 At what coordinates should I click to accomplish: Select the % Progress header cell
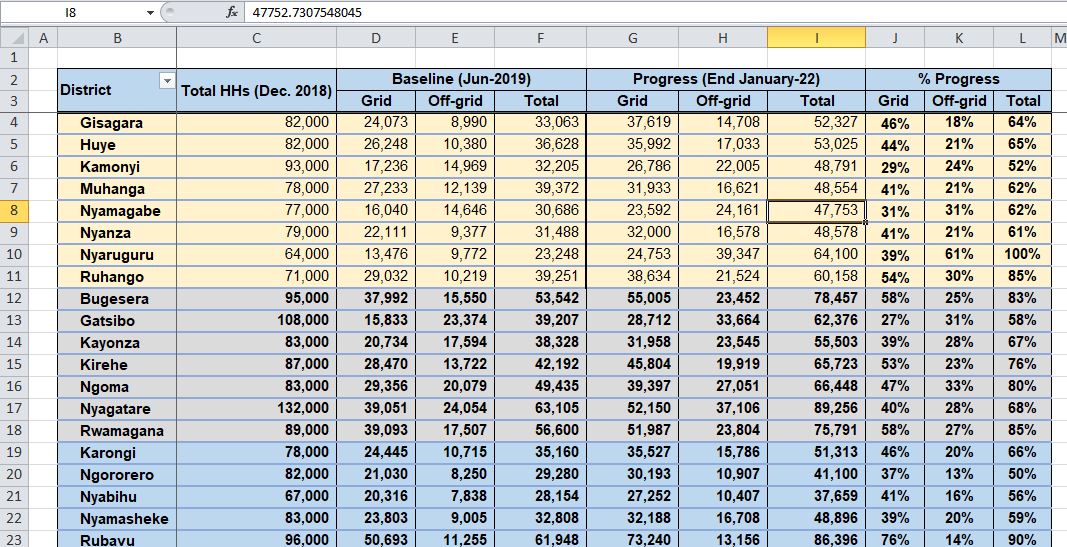[x=957, y=79]
